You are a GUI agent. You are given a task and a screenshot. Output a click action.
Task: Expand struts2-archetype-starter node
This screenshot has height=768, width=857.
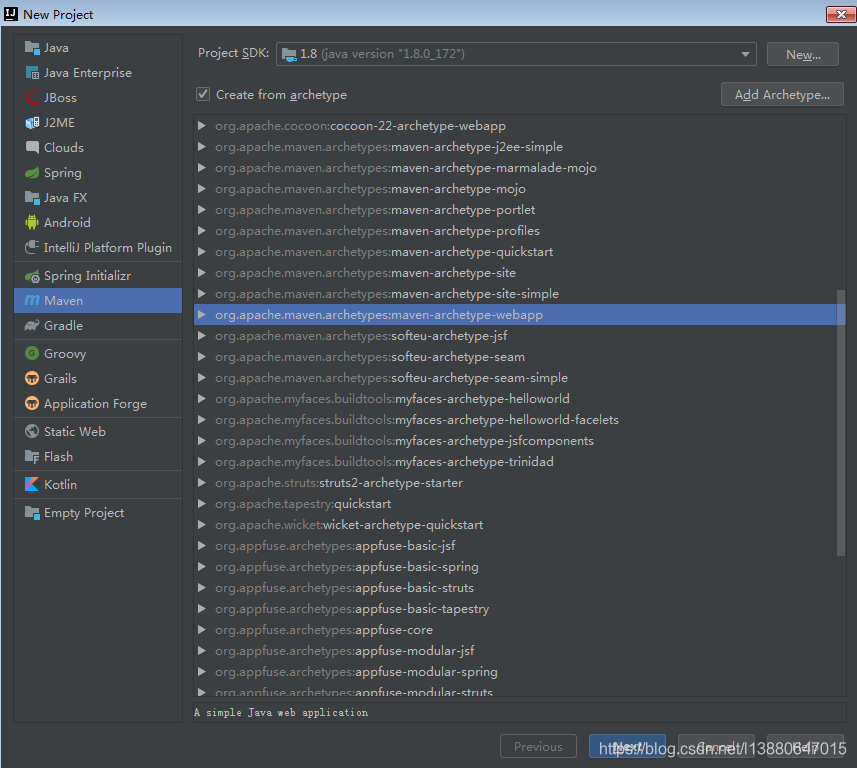[x=202, y=483]
